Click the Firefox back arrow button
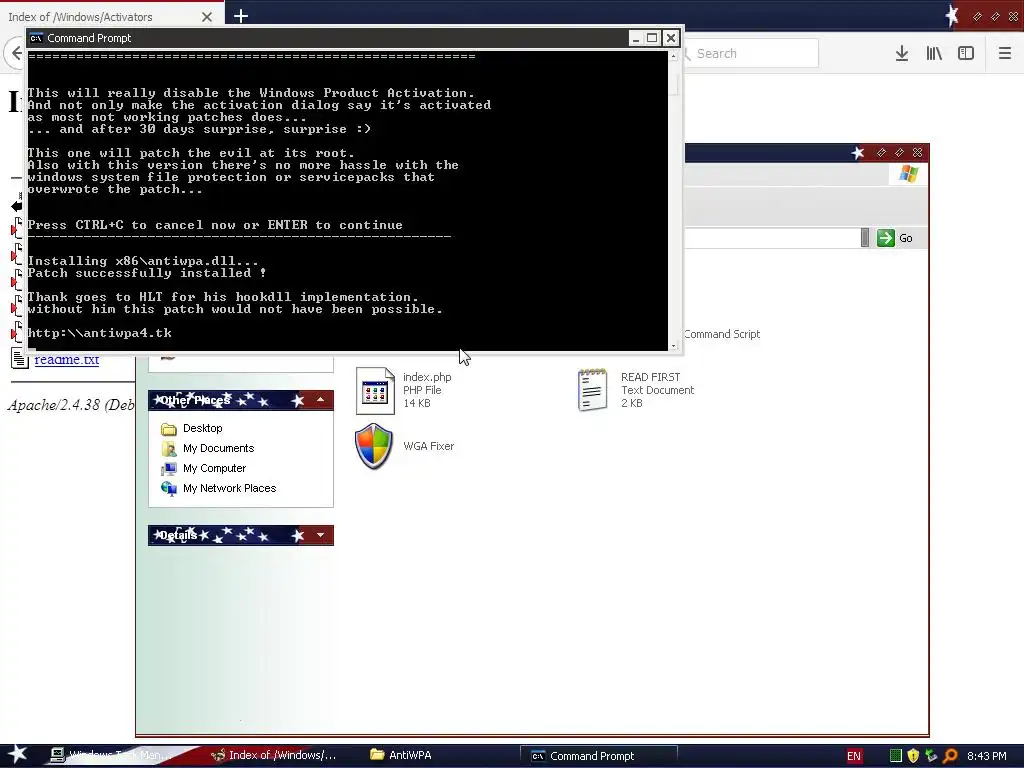The width and height of the screenshot is (1024, 768). (x=16, y=54)
